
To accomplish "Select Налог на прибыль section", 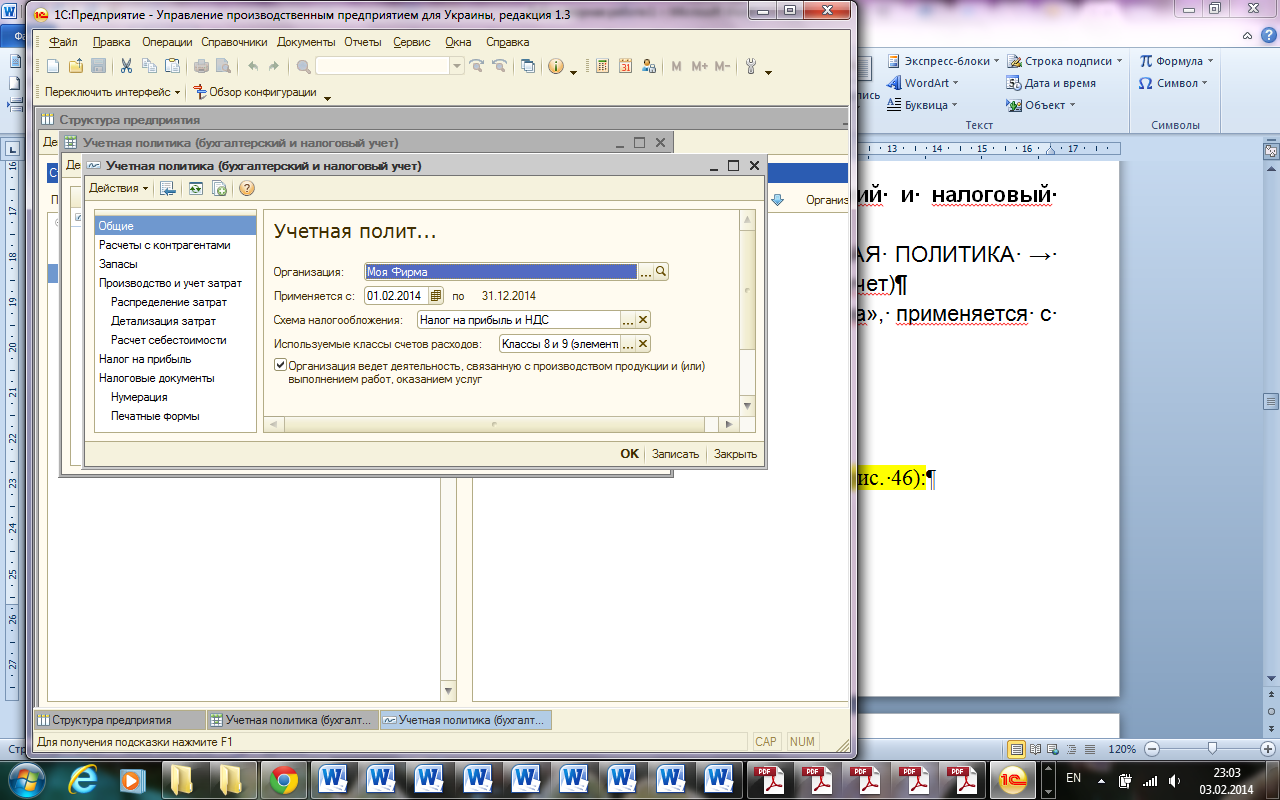I will click(x=145, y=359).
